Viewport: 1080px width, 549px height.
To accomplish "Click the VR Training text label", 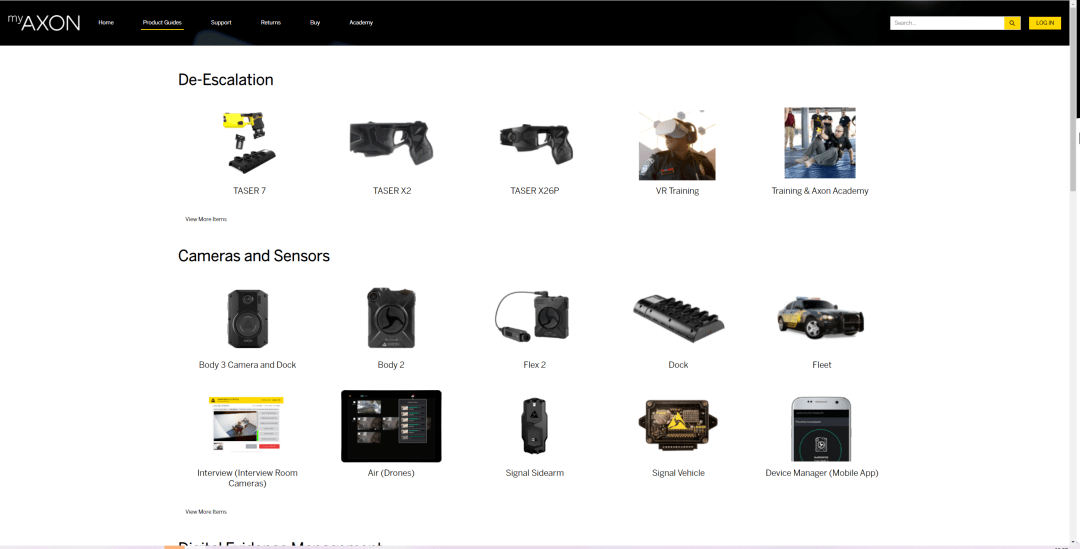I will 677,191.
